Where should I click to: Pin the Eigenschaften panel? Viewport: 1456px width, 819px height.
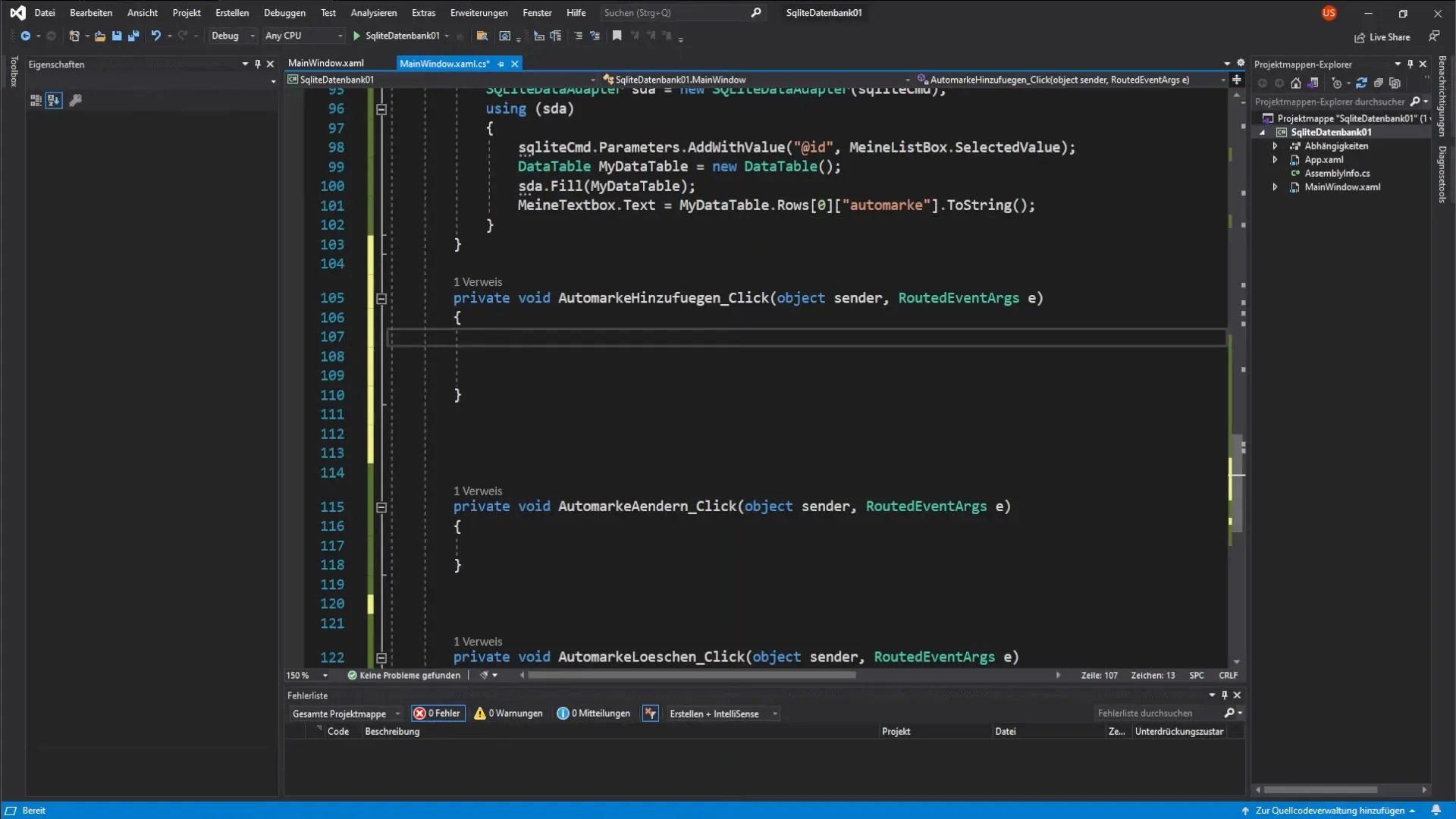pos(258,64)
